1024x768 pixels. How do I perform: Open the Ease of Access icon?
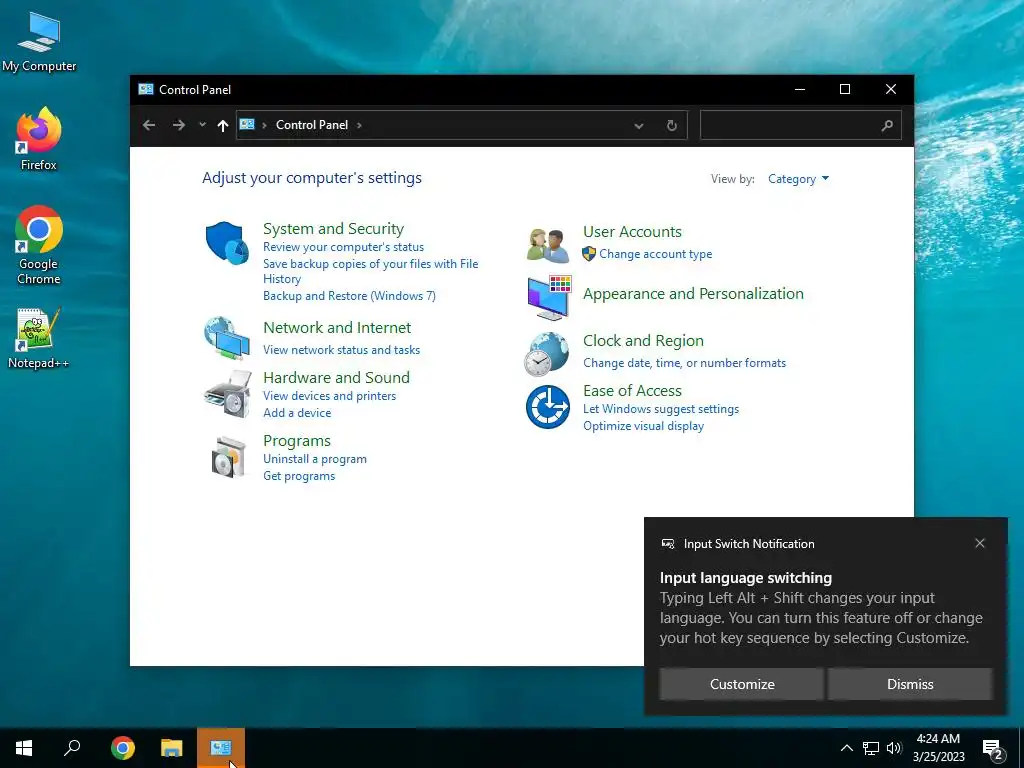click(548, 407)
